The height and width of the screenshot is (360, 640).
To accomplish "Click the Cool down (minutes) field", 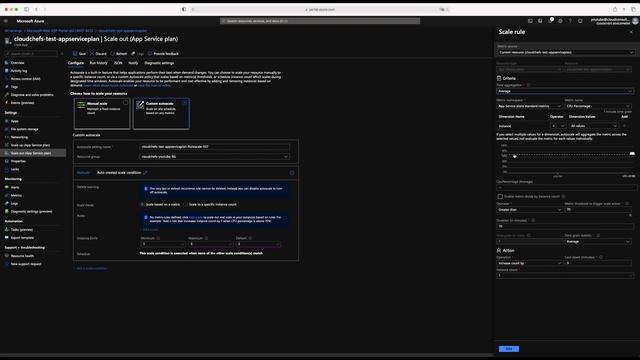I will pyautogui.click(x=598, y=263).
